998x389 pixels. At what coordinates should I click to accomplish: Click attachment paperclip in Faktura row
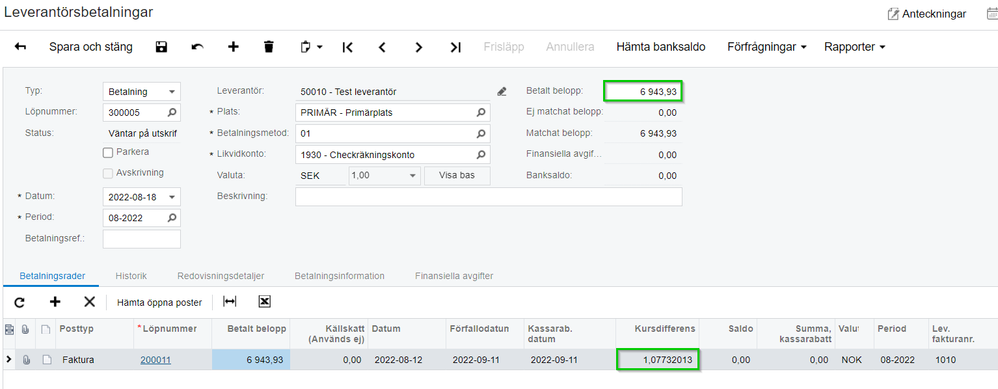(x=26, y=360)
